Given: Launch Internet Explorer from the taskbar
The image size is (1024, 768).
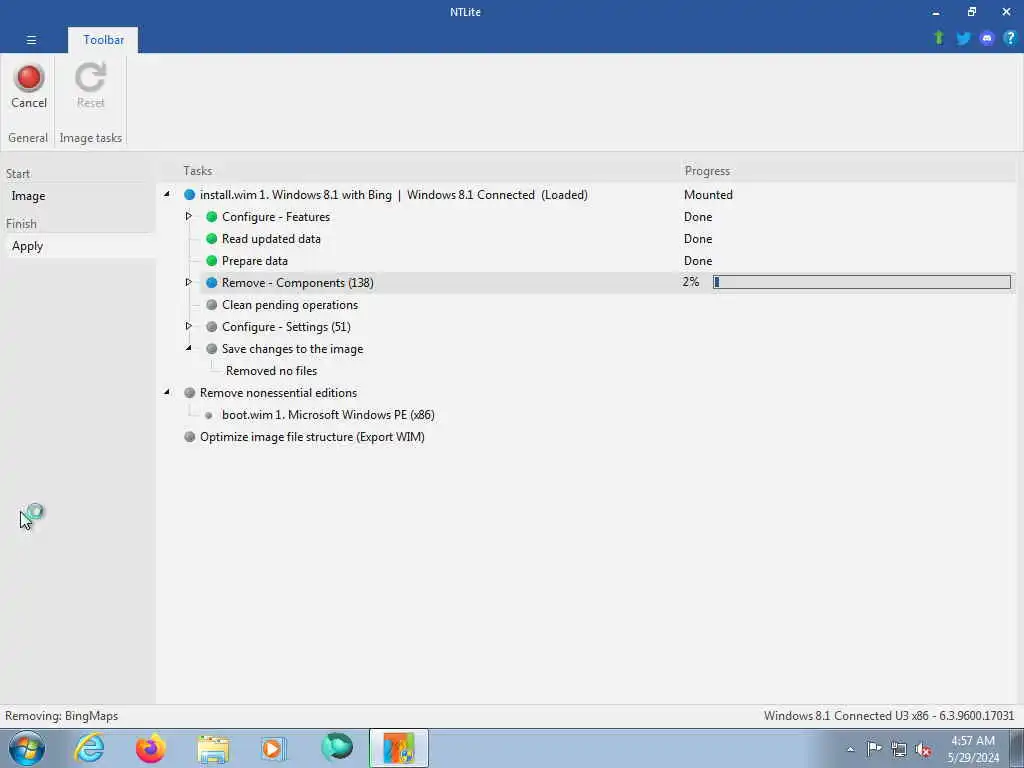Looking at the screenshot, I should point(89,748).
